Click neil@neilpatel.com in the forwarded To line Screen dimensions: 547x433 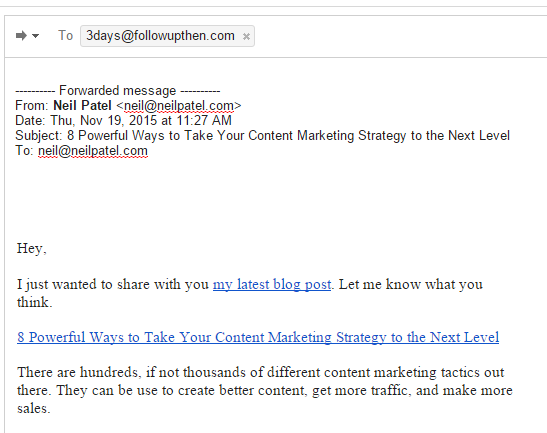click(x=93, y=151)
